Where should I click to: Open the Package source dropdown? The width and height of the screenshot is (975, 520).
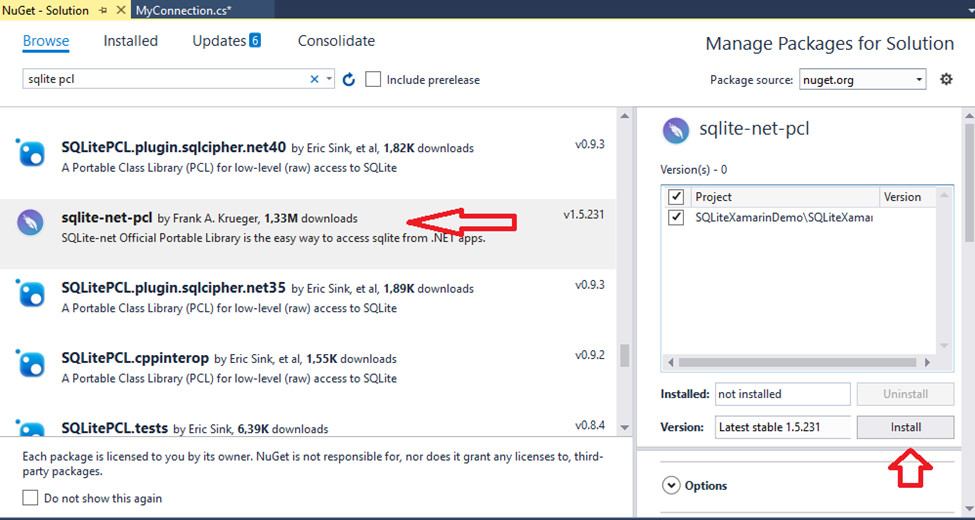[862, 80]
